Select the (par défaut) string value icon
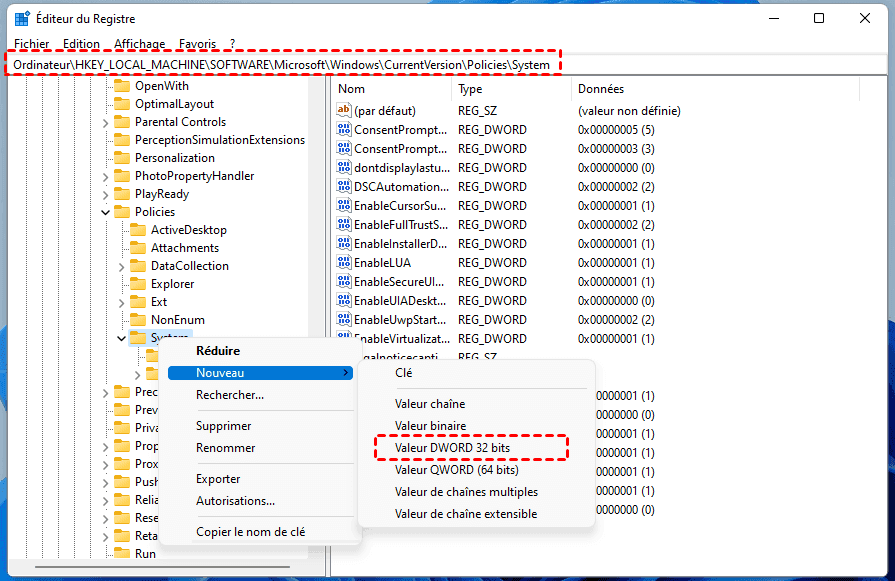Screen dimensions: 895x581 tap(344, 110)
